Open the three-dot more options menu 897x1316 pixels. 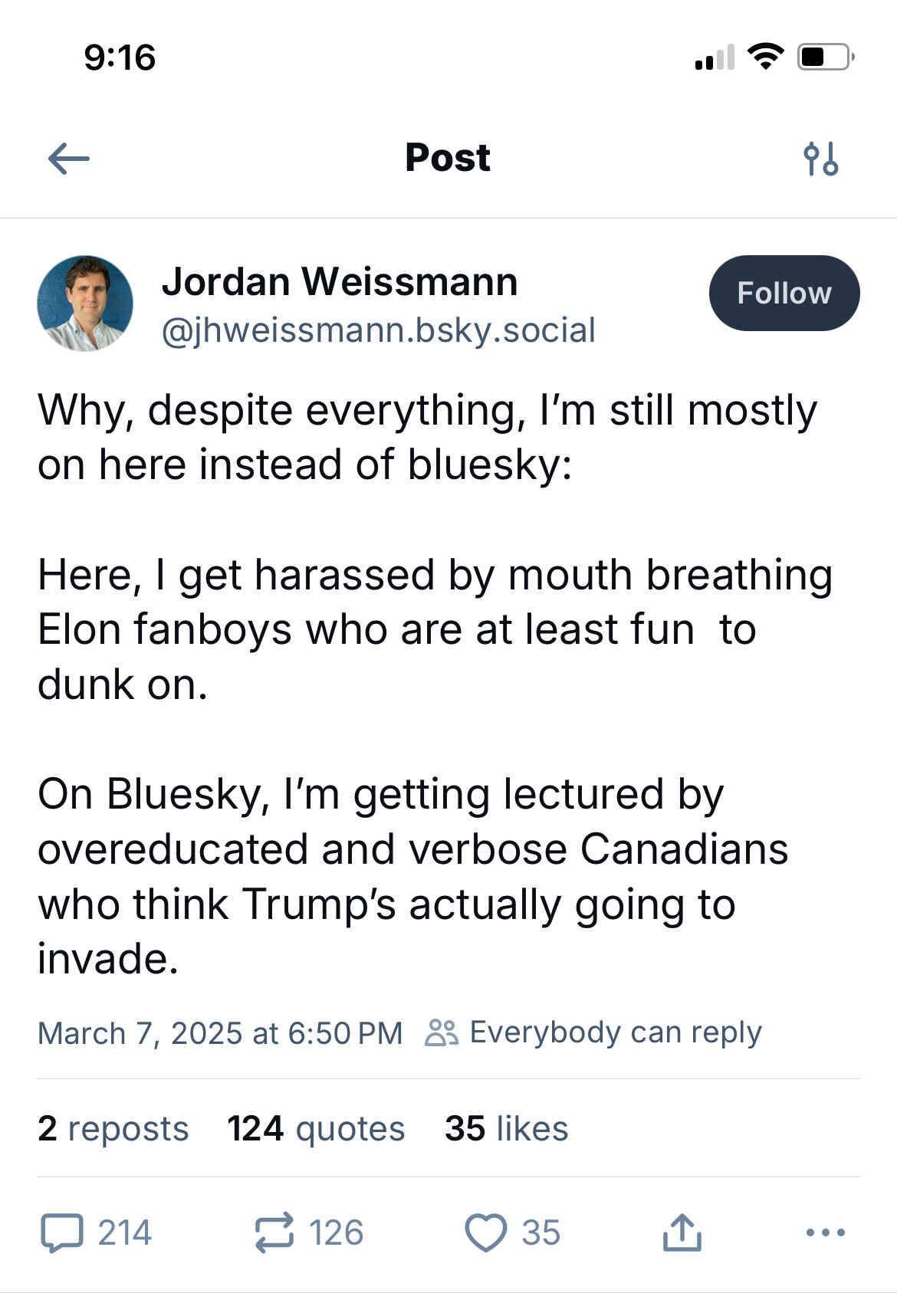(826, 1232)
